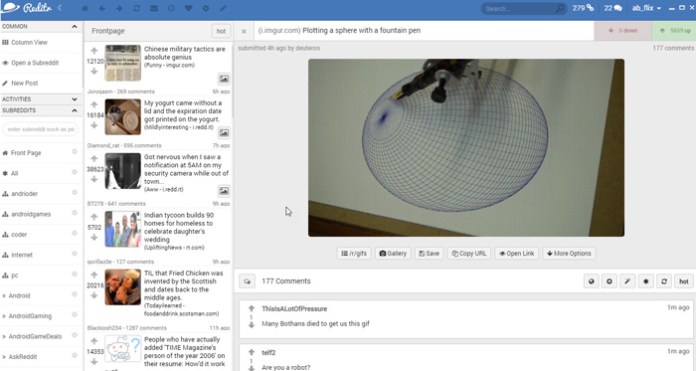696x371 pixels.
Task: Upvote the Chinese military tactics post
Action: (94, 51)
